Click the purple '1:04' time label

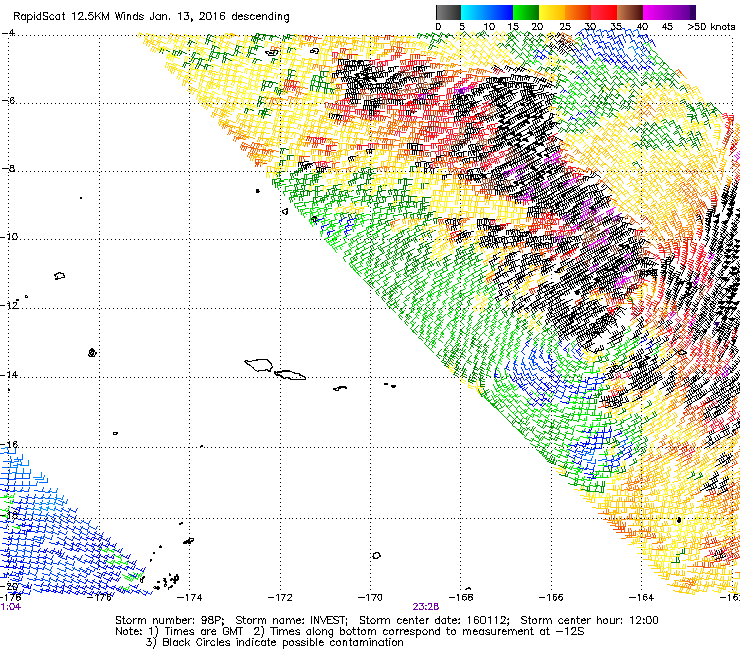pyautogui.click(x=10, y=607)
